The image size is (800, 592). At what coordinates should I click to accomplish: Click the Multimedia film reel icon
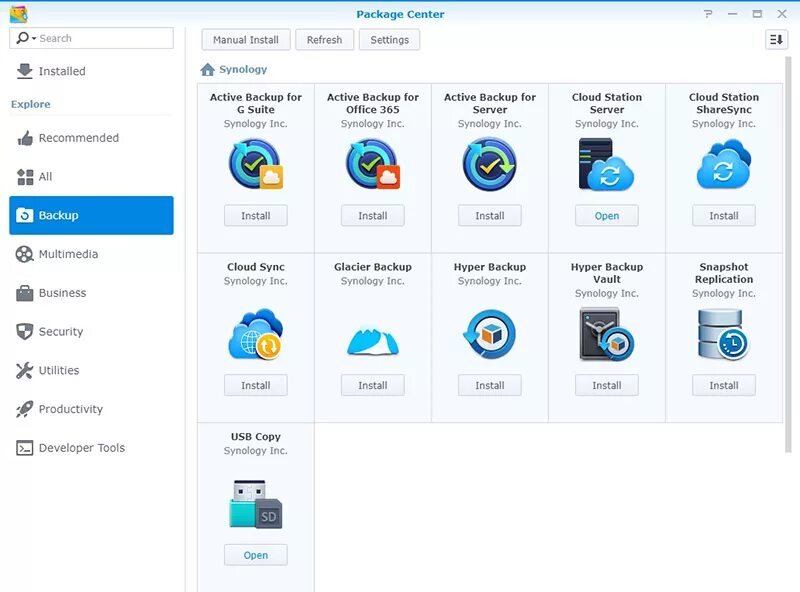[24, 254]
